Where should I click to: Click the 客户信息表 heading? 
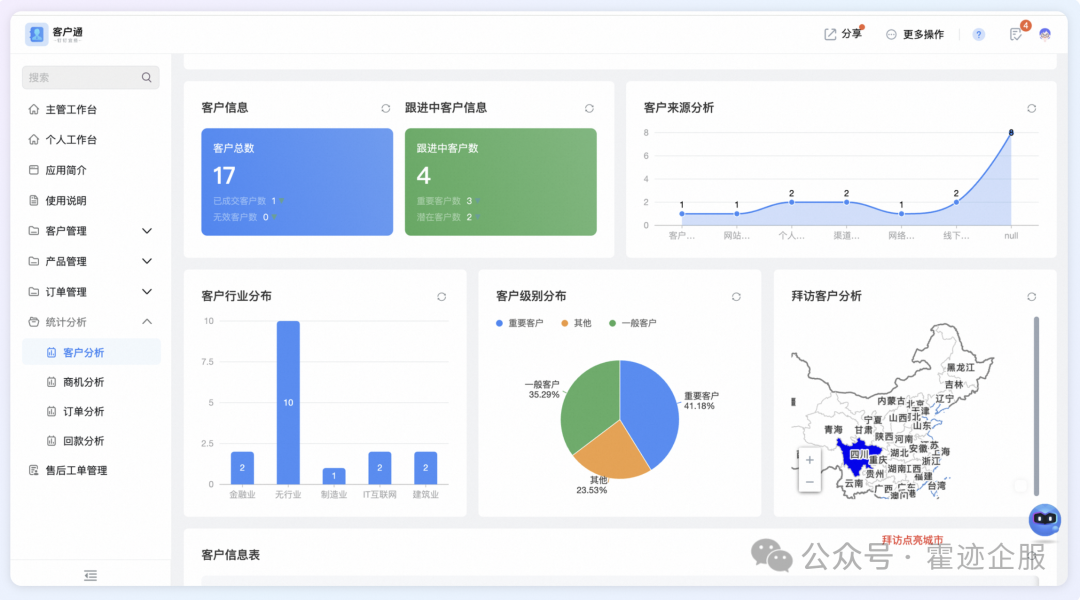[231, 555]
